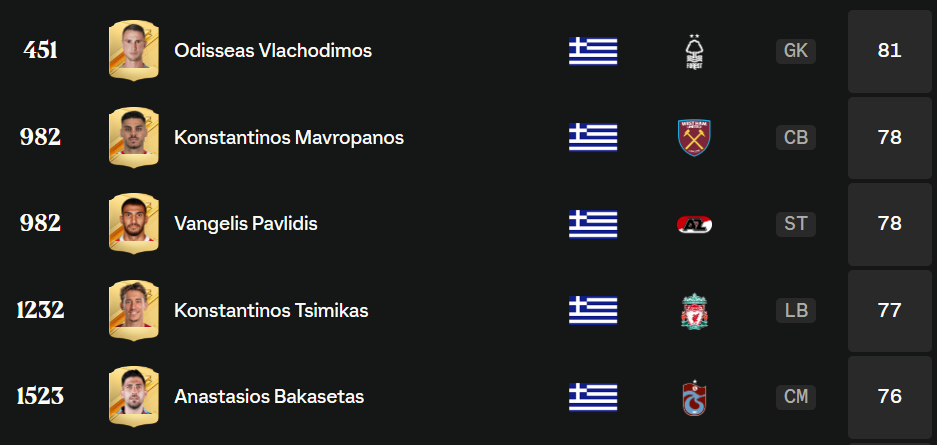This screenshot has width=937, height=445.
Task: Click the LB position badge
Action: 796,310
